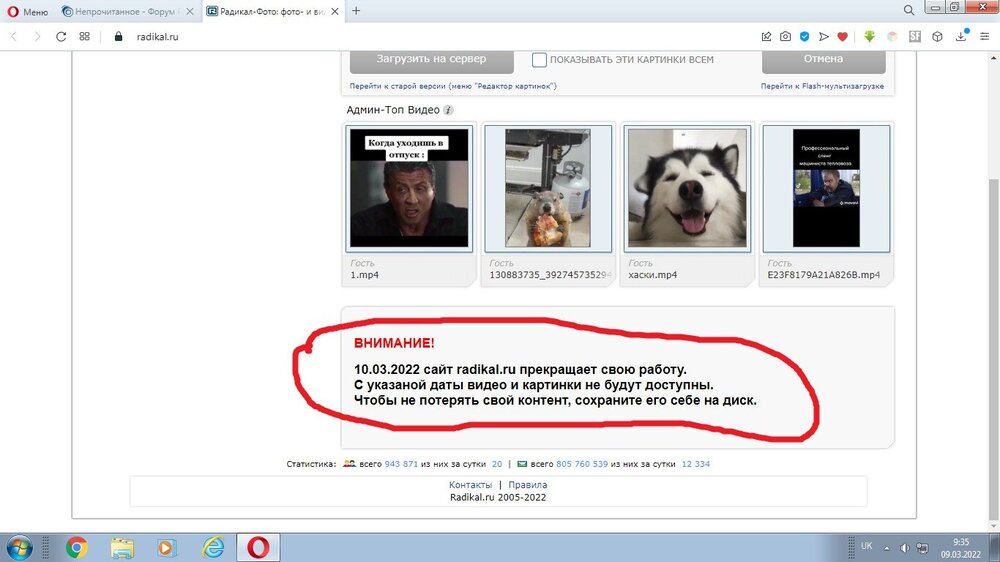Click the page reload icon

point(61,36)
